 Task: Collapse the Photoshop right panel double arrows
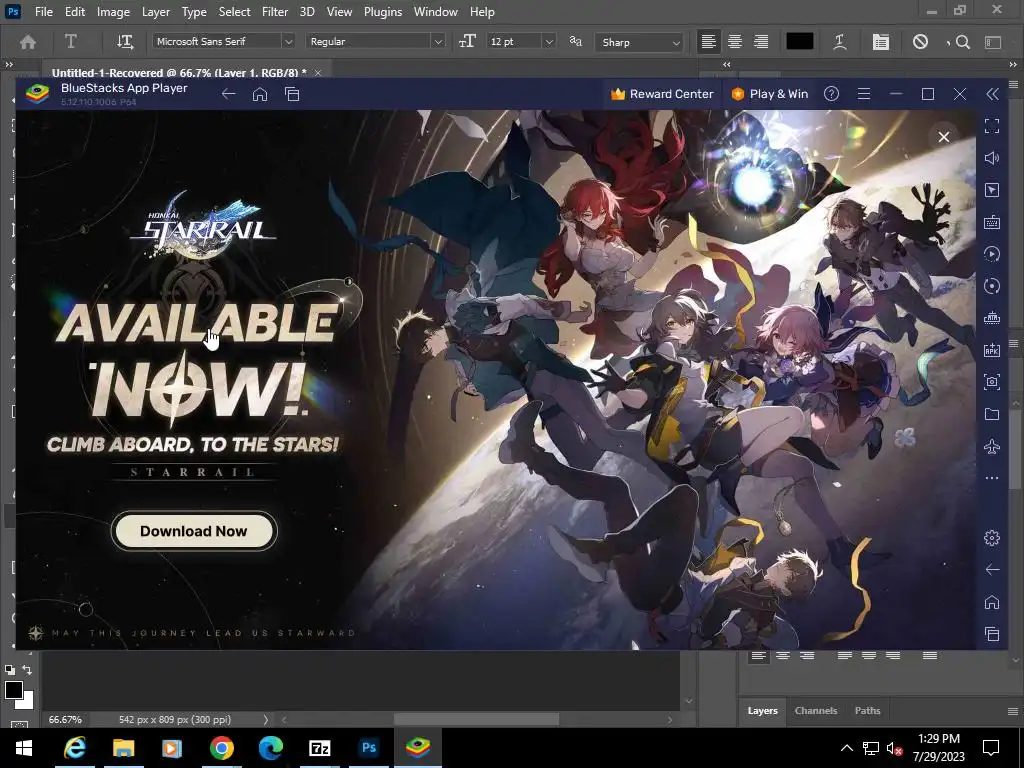coord(1013,65)
